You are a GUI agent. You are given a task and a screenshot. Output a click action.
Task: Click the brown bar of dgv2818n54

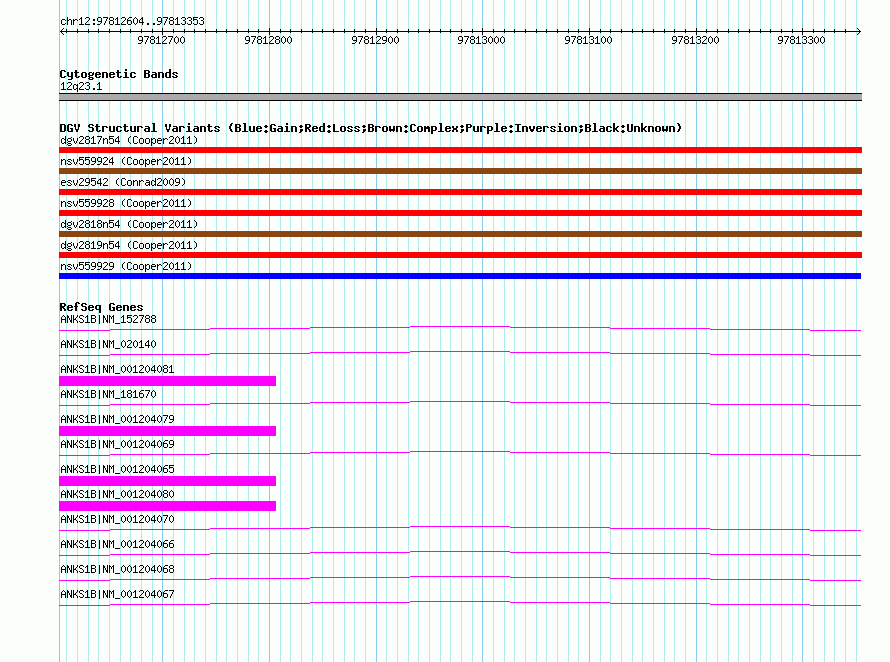click(460, 234)
